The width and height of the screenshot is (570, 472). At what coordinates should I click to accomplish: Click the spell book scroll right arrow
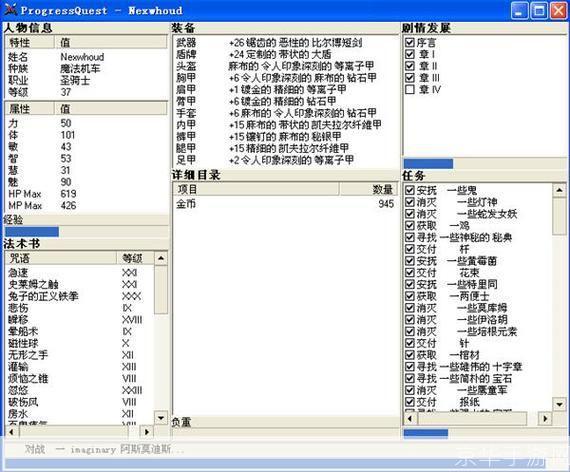coord(146,432)
